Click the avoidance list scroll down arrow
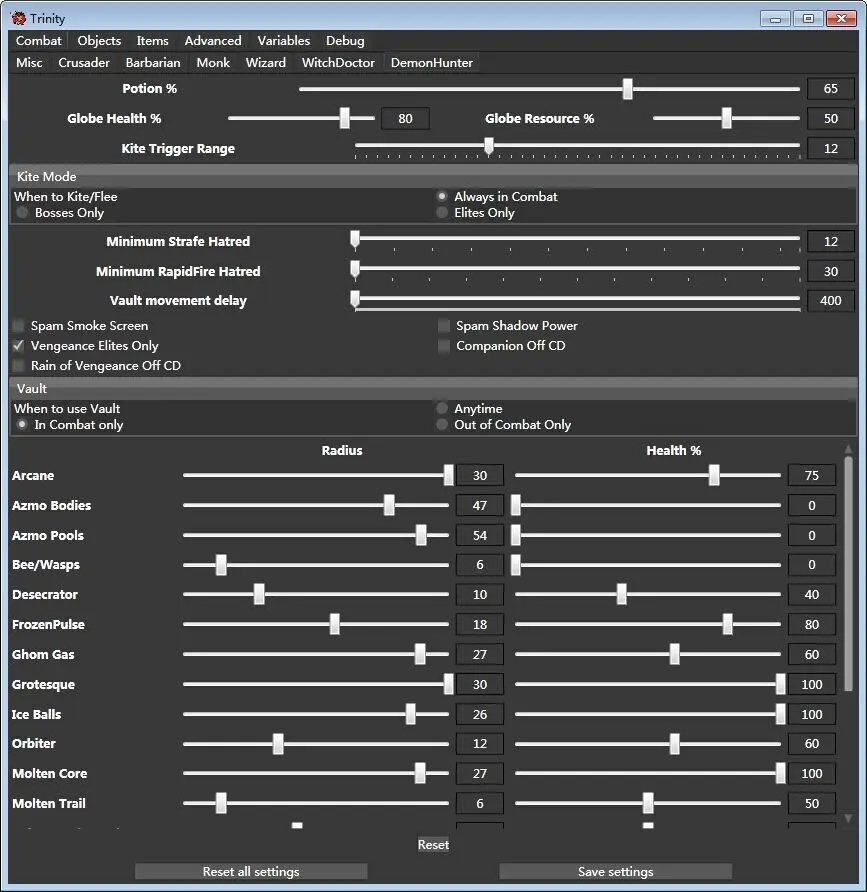This screenshot has width=867, height=892. click(x=848, y=818)
